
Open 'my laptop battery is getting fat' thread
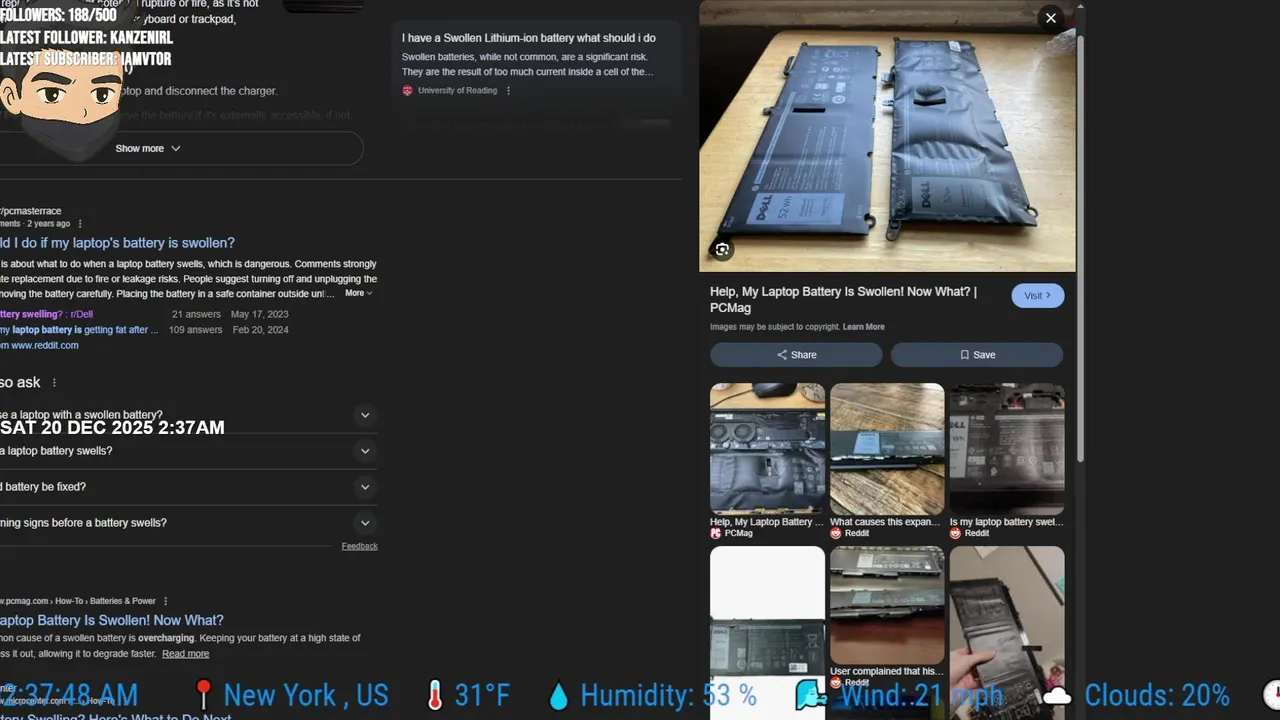[x=79, y=330]
